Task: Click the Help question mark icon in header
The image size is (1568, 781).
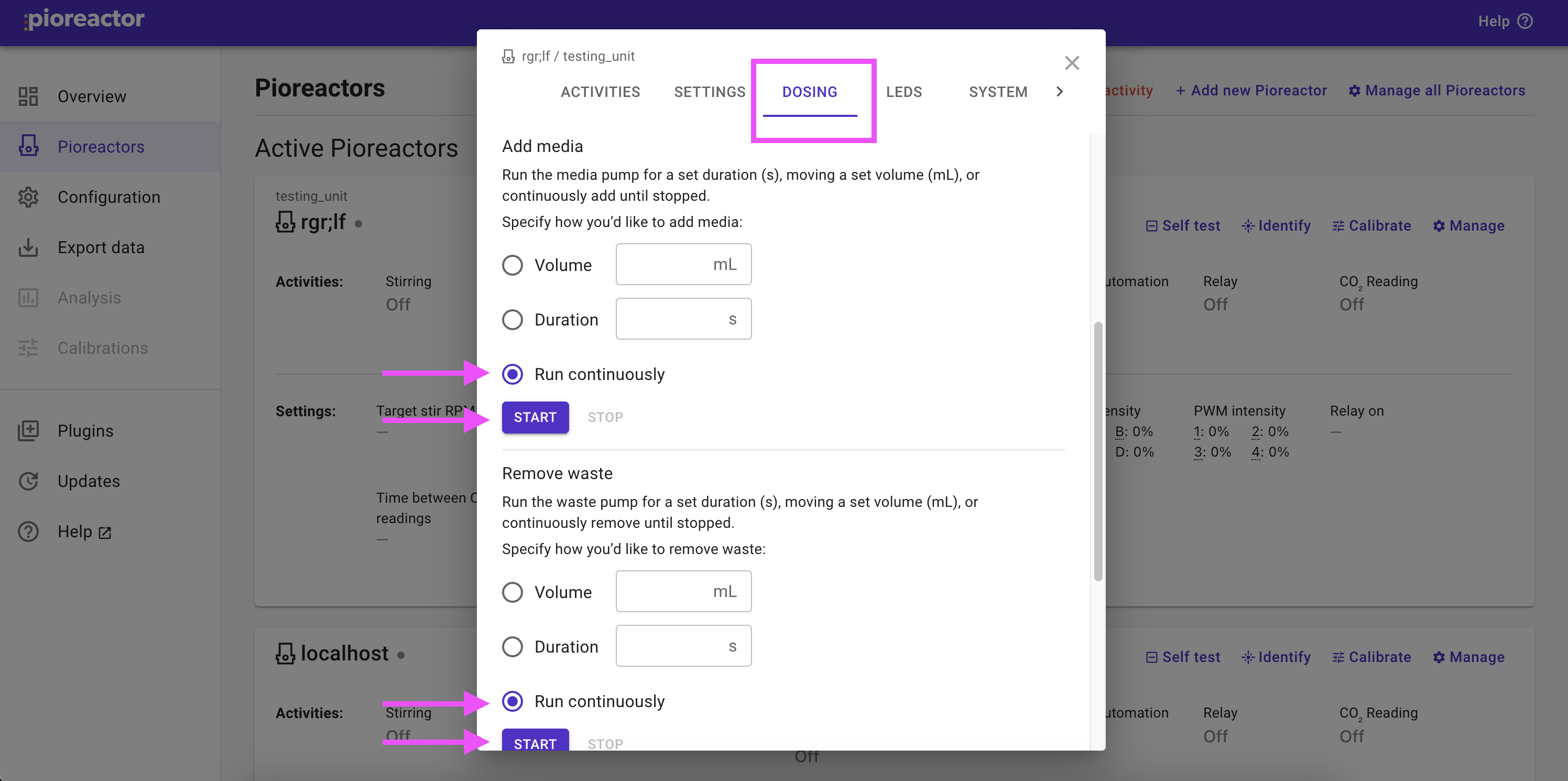Action: pyautogui.click(x=1526, y=21)
